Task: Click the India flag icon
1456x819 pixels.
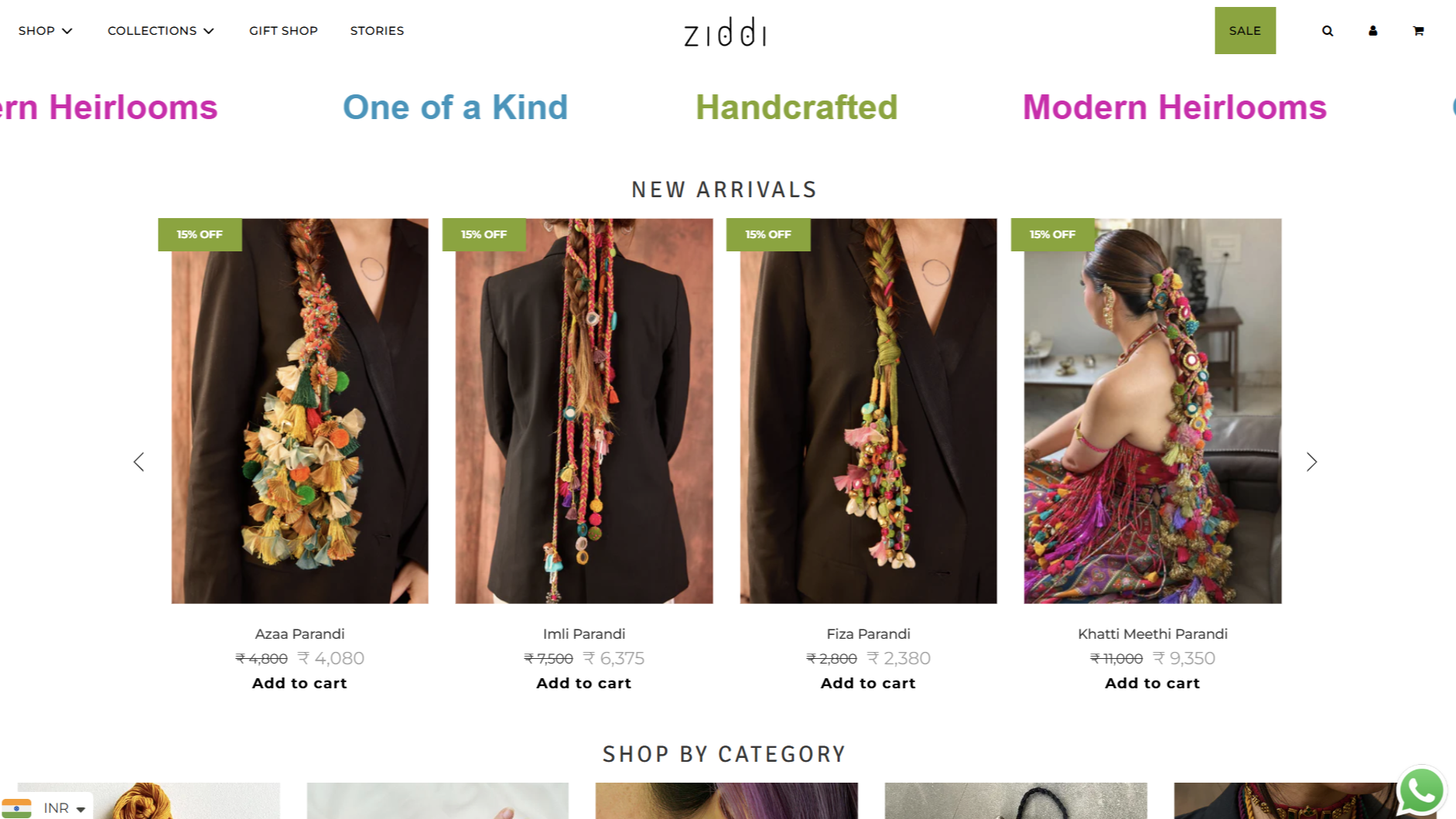Action: click(x=16, y=808)
